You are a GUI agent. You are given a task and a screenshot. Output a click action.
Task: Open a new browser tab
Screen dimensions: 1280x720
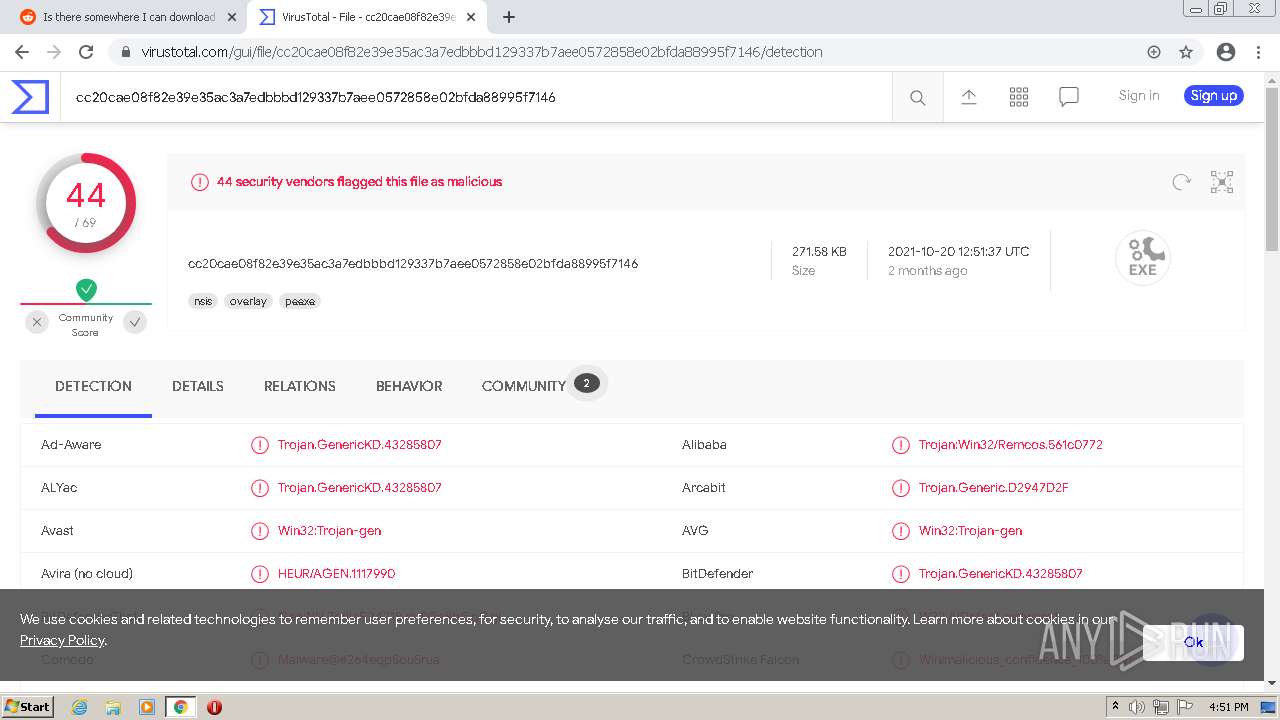(x=509, y=17)
